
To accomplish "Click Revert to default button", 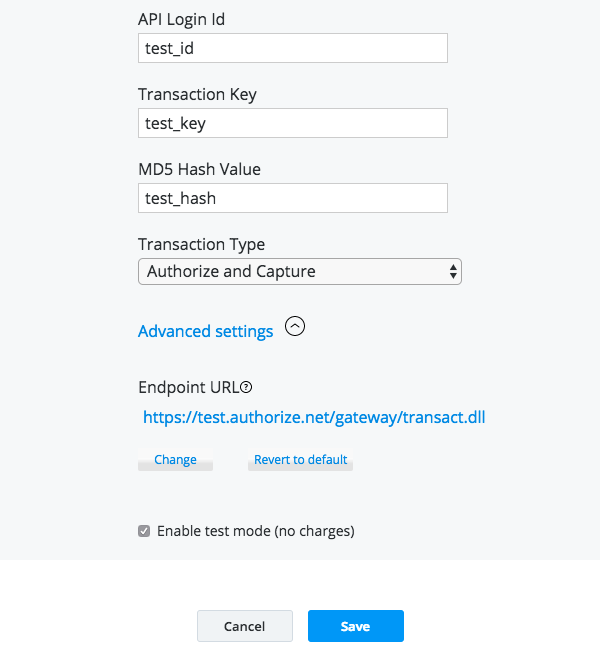I will (300, 460).
